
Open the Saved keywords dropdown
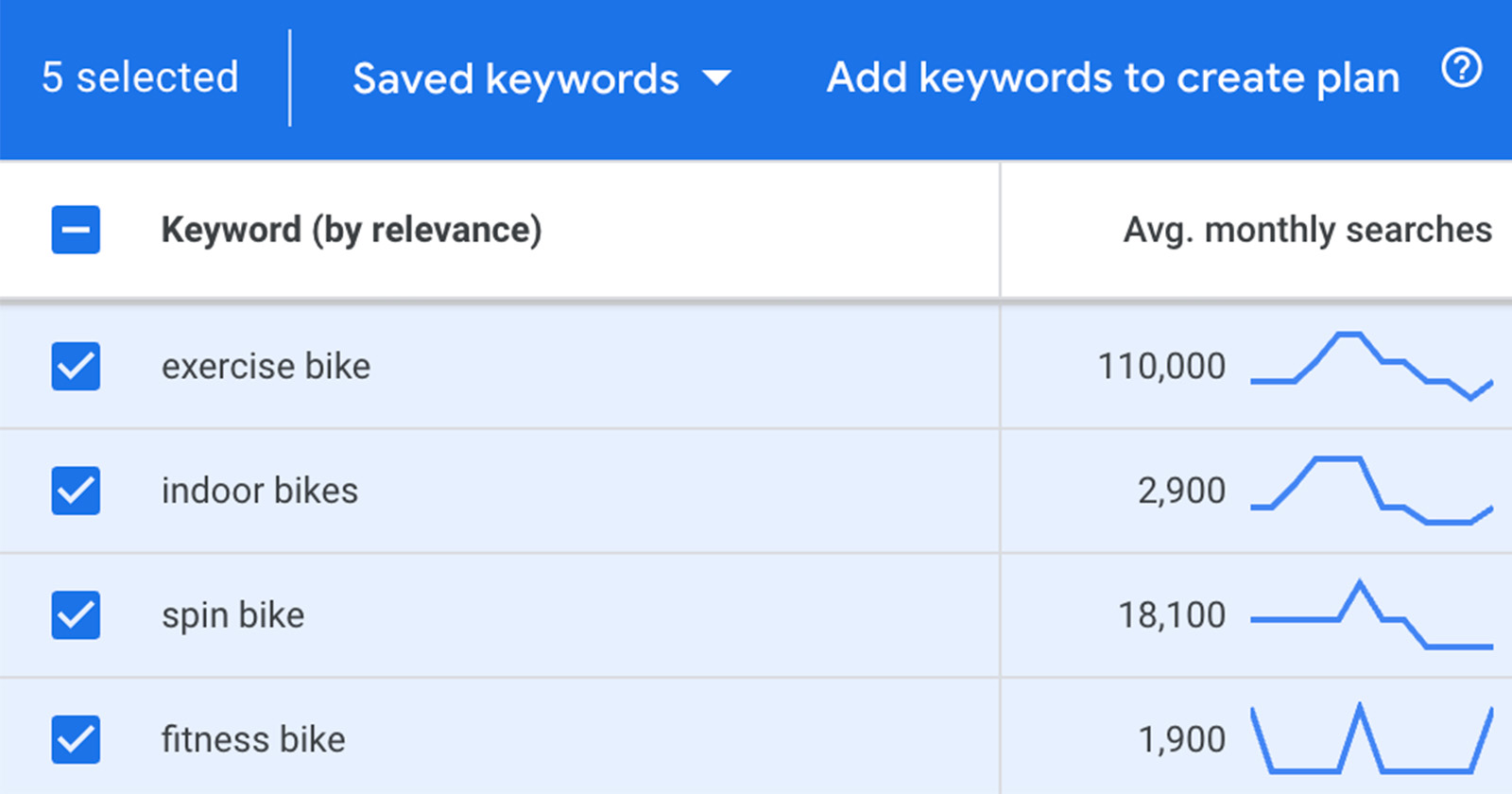pyautogui.click(x=542, y=78)
